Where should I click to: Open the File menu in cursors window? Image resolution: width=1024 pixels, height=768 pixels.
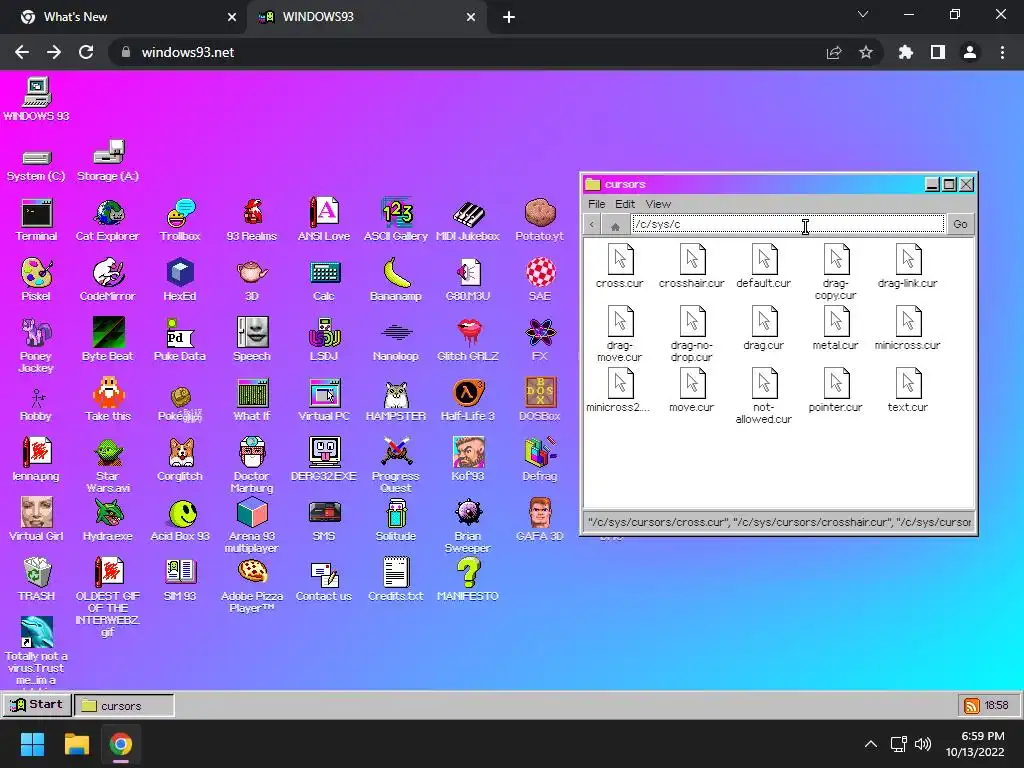[x=596, y=204]
